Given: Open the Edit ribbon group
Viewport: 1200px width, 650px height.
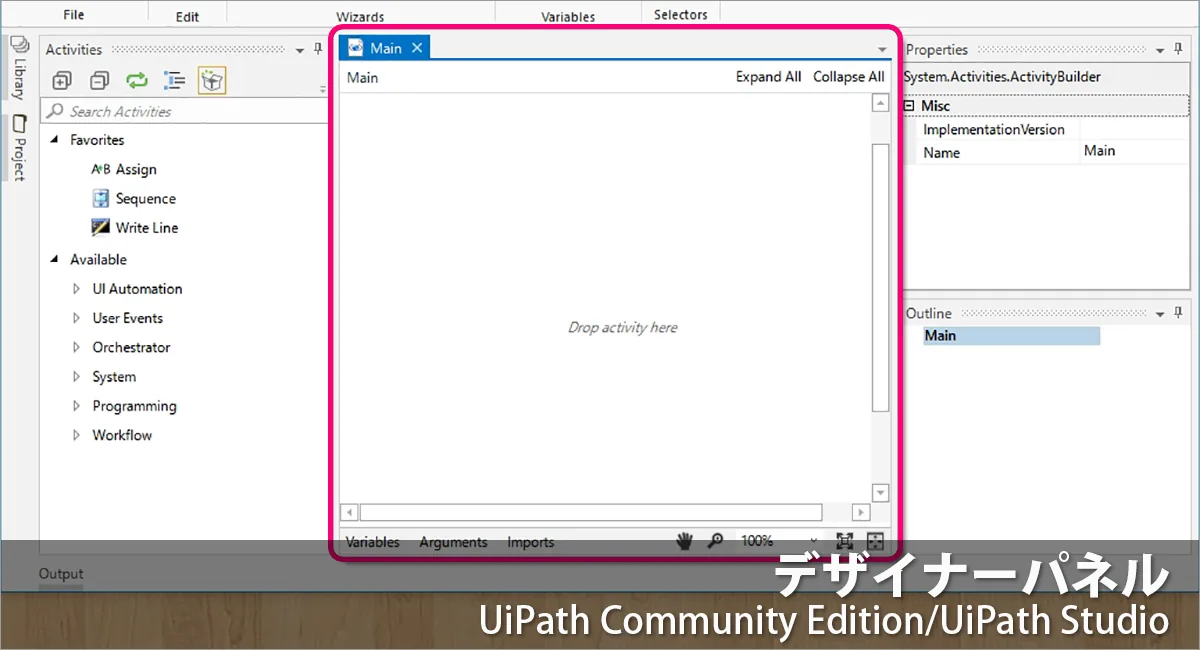Looking at the screenshot, I should click(187, 16).
